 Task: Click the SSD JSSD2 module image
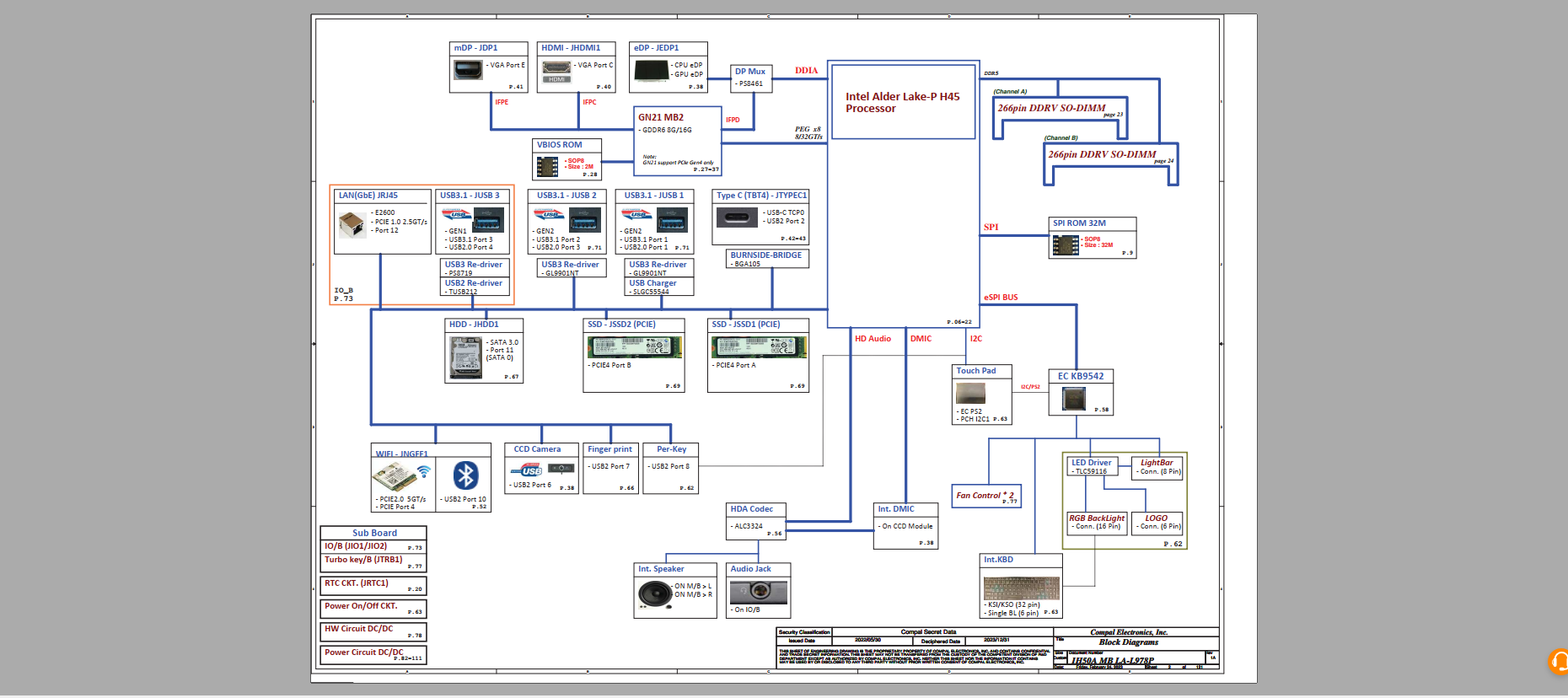(634, 346)
